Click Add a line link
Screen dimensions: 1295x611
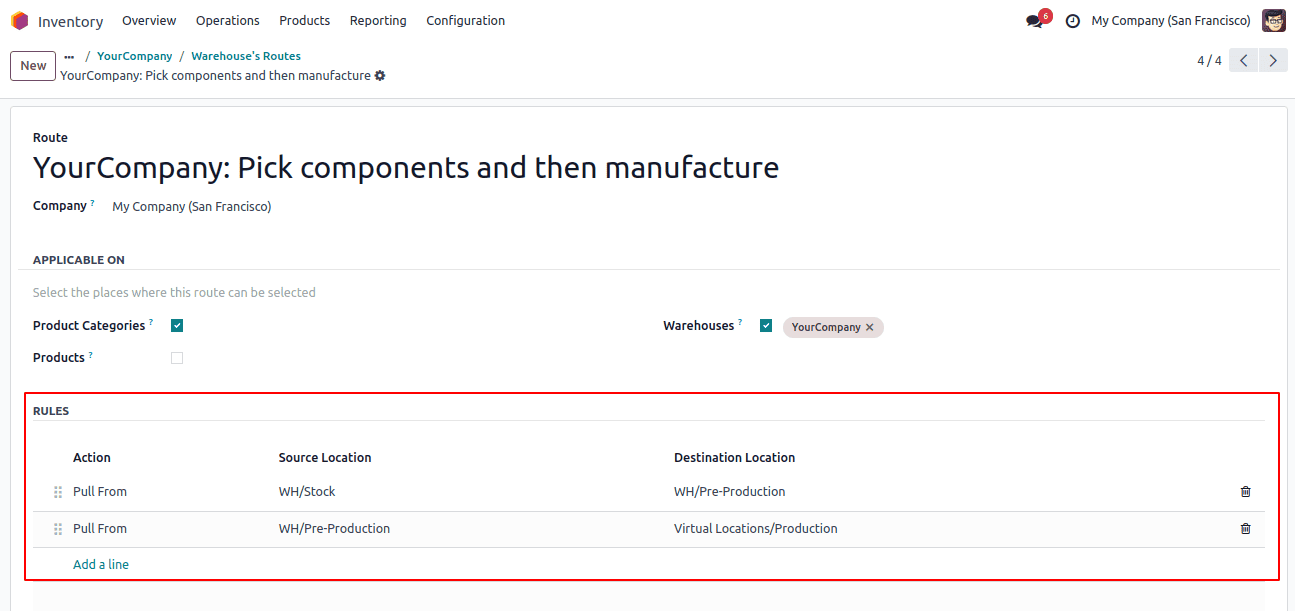[101, 565]
